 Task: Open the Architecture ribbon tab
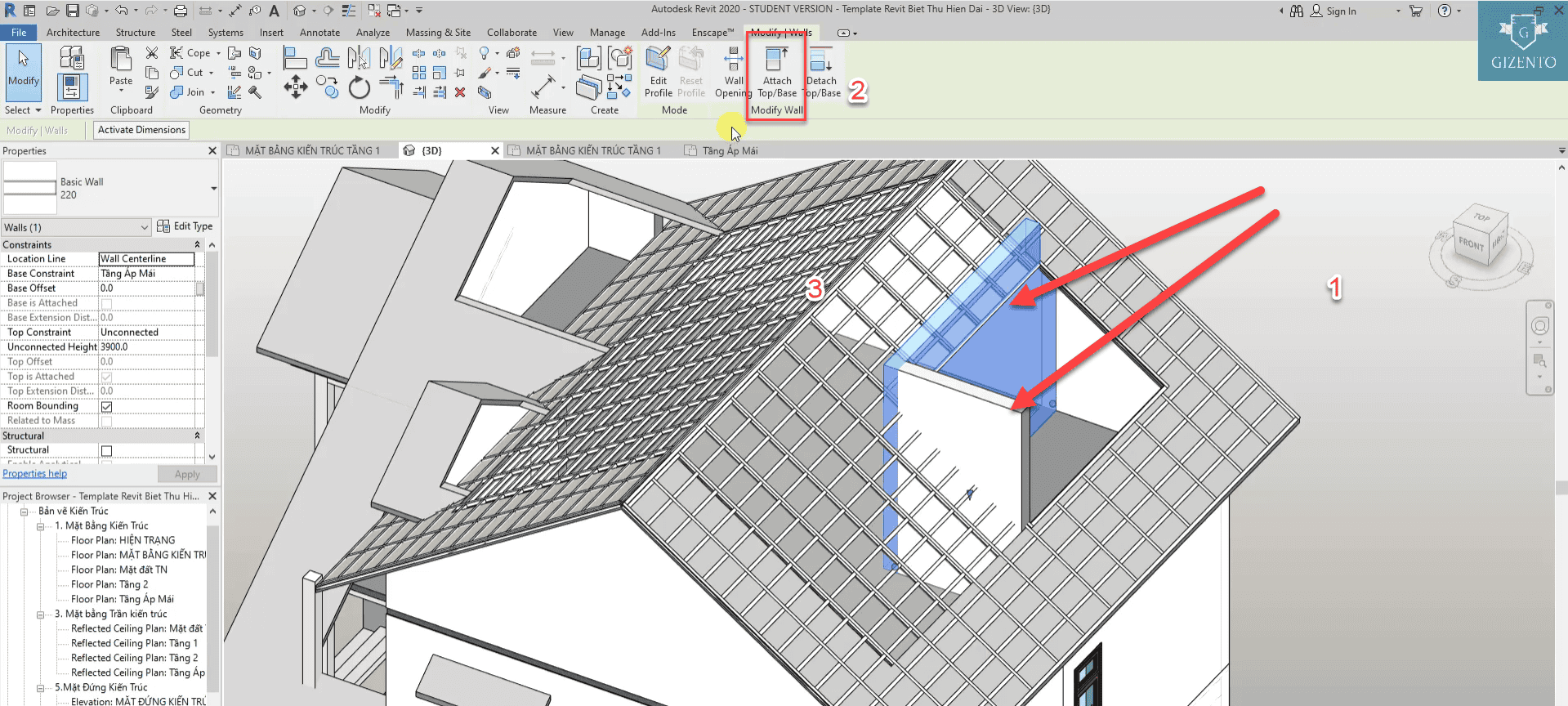73,33
